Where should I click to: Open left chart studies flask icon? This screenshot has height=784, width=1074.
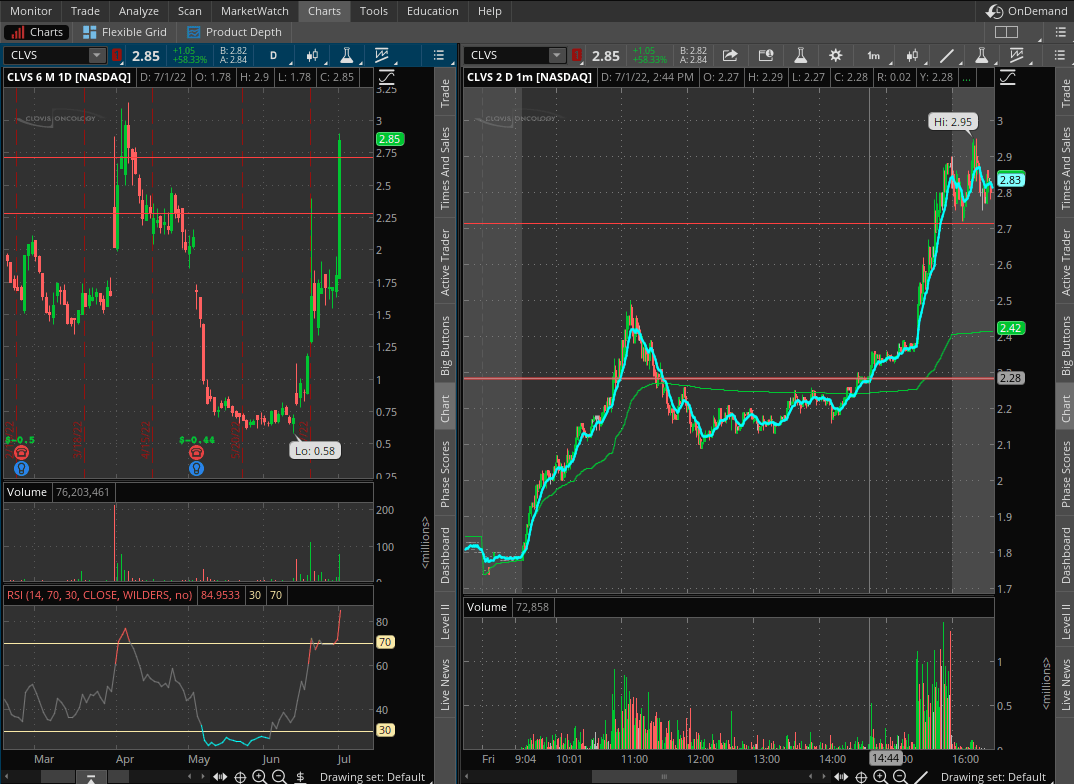pos(347,55)
